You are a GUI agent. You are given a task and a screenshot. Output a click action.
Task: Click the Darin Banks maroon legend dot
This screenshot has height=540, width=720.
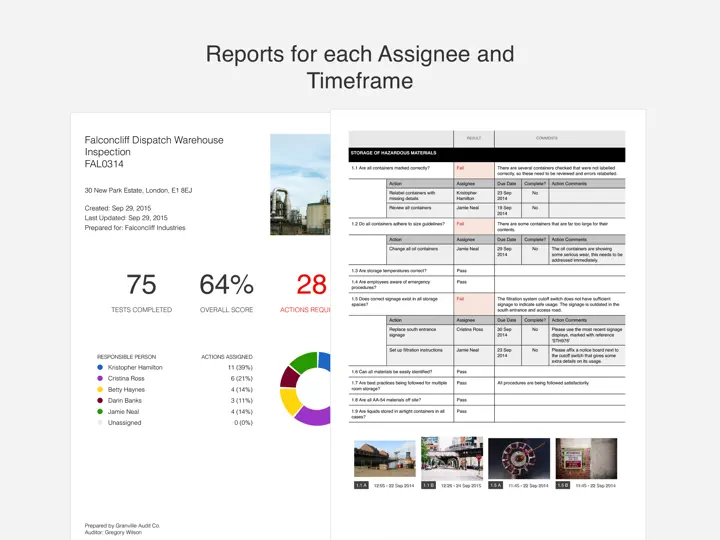point(100,400)
